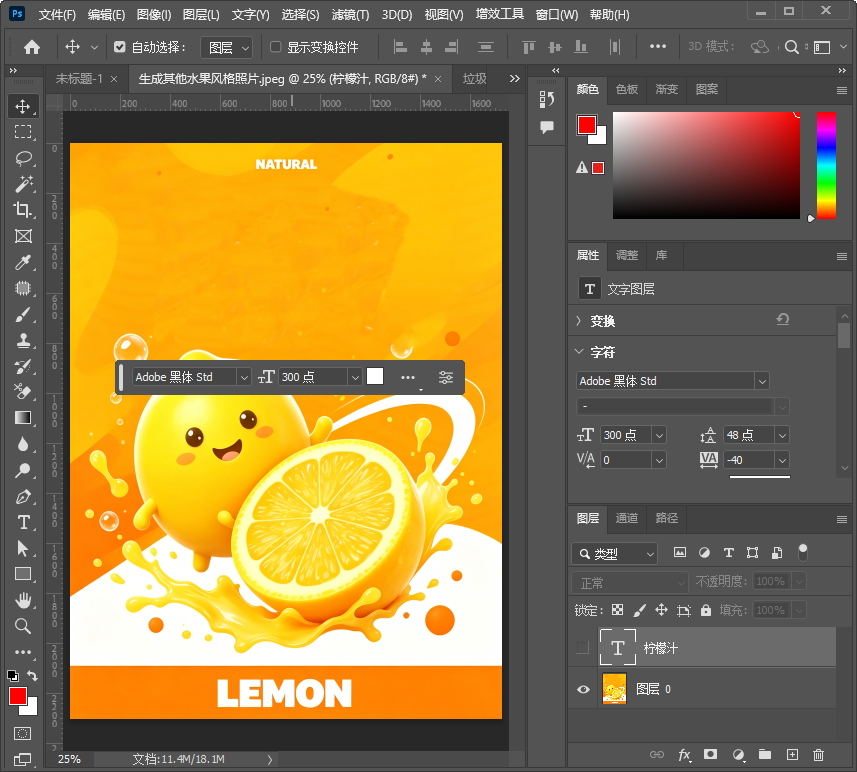Expand the 变换 section
The image size is (857, 772).
click(x=578, y=321)
